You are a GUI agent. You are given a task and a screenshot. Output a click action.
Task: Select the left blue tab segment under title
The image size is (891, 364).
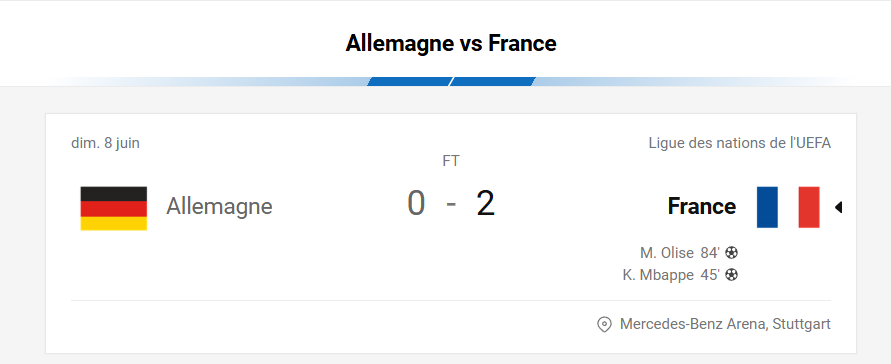pyautogui.click(x=409, y=82)
